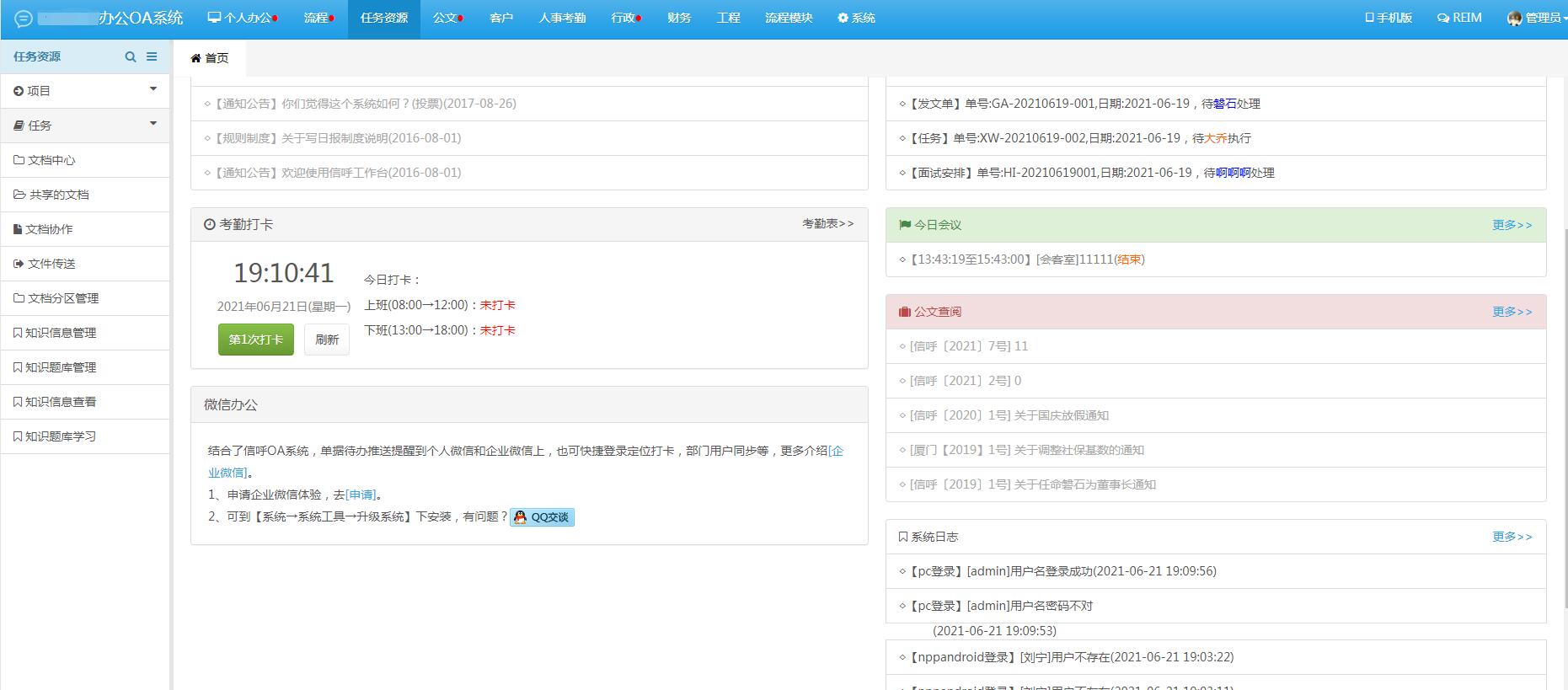
Task: Click the bookmark icon beside 系统日志
Action: click(903, 537)
